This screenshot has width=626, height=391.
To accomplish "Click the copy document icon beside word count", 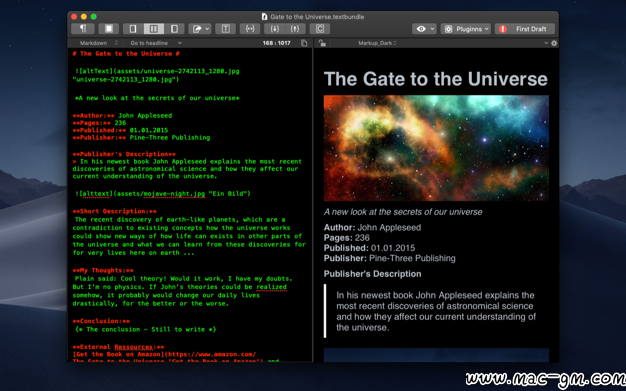I will click(304, 43).
